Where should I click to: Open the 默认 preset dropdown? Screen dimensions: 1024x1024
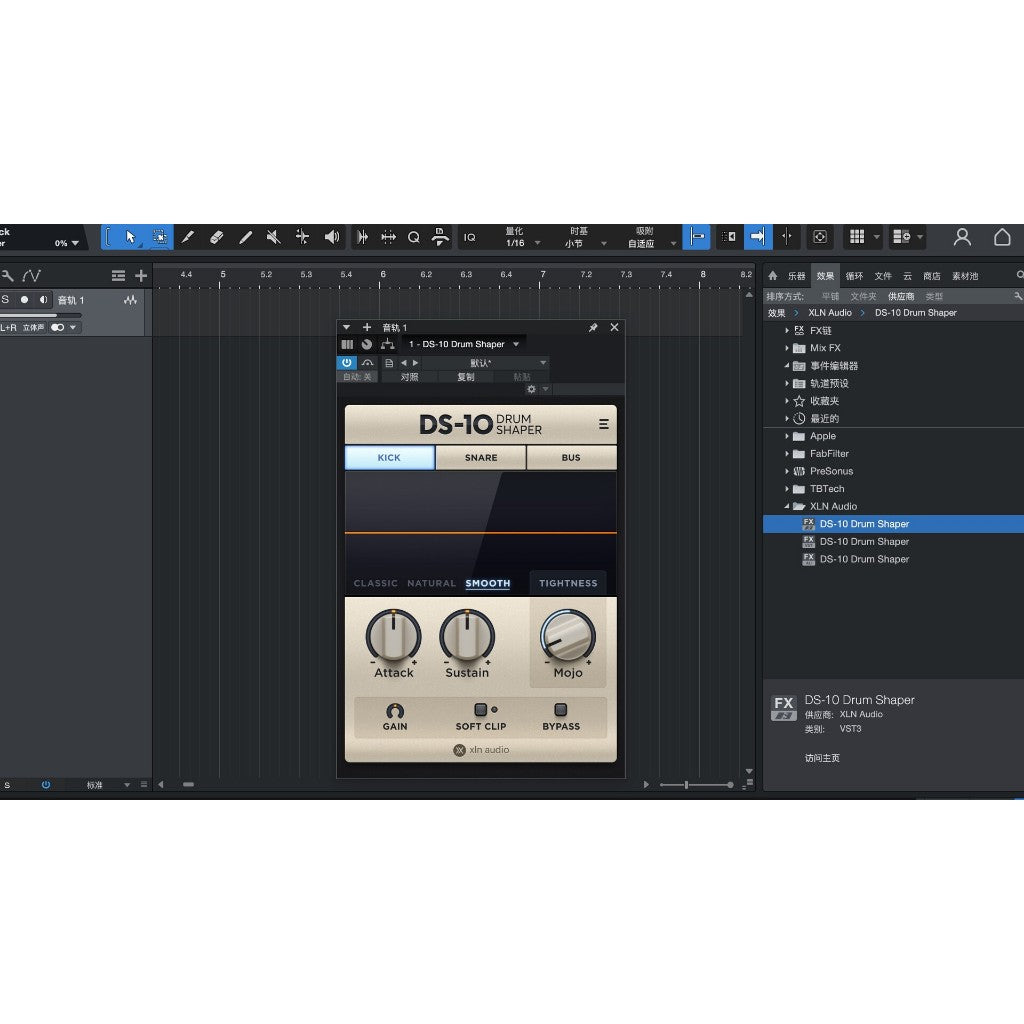point(480,363)
